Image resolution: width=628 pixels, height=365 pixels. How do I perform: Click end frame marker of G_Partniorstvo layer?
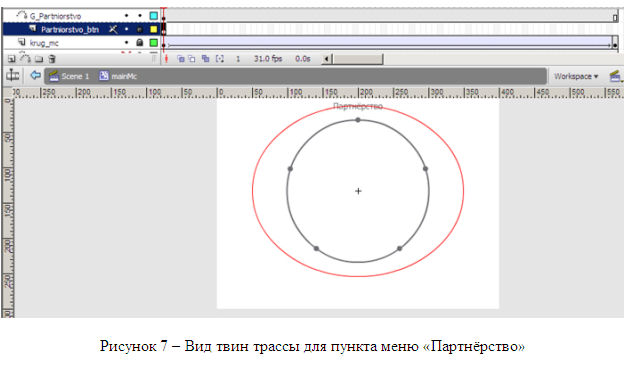(615, 17)
